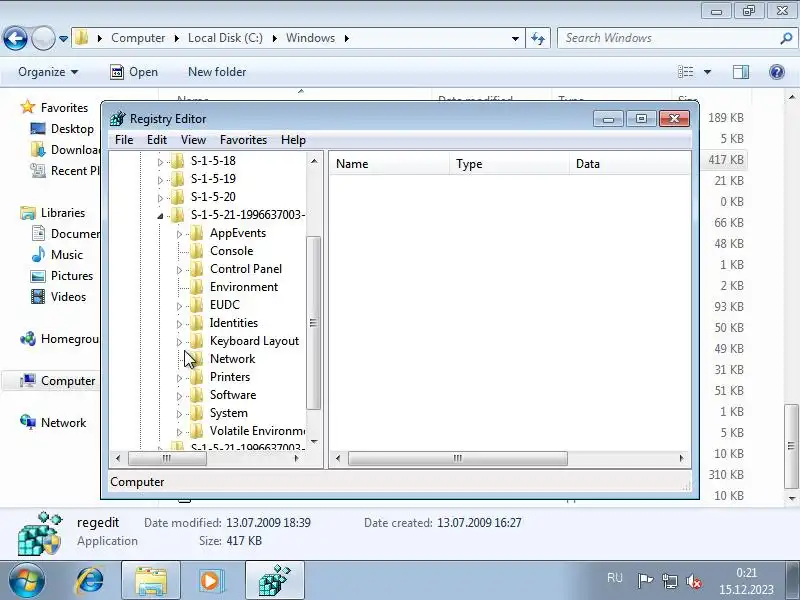Launch Internet Explorer from the taskbar
Screen dimensions: 800x600
[89, 581]
